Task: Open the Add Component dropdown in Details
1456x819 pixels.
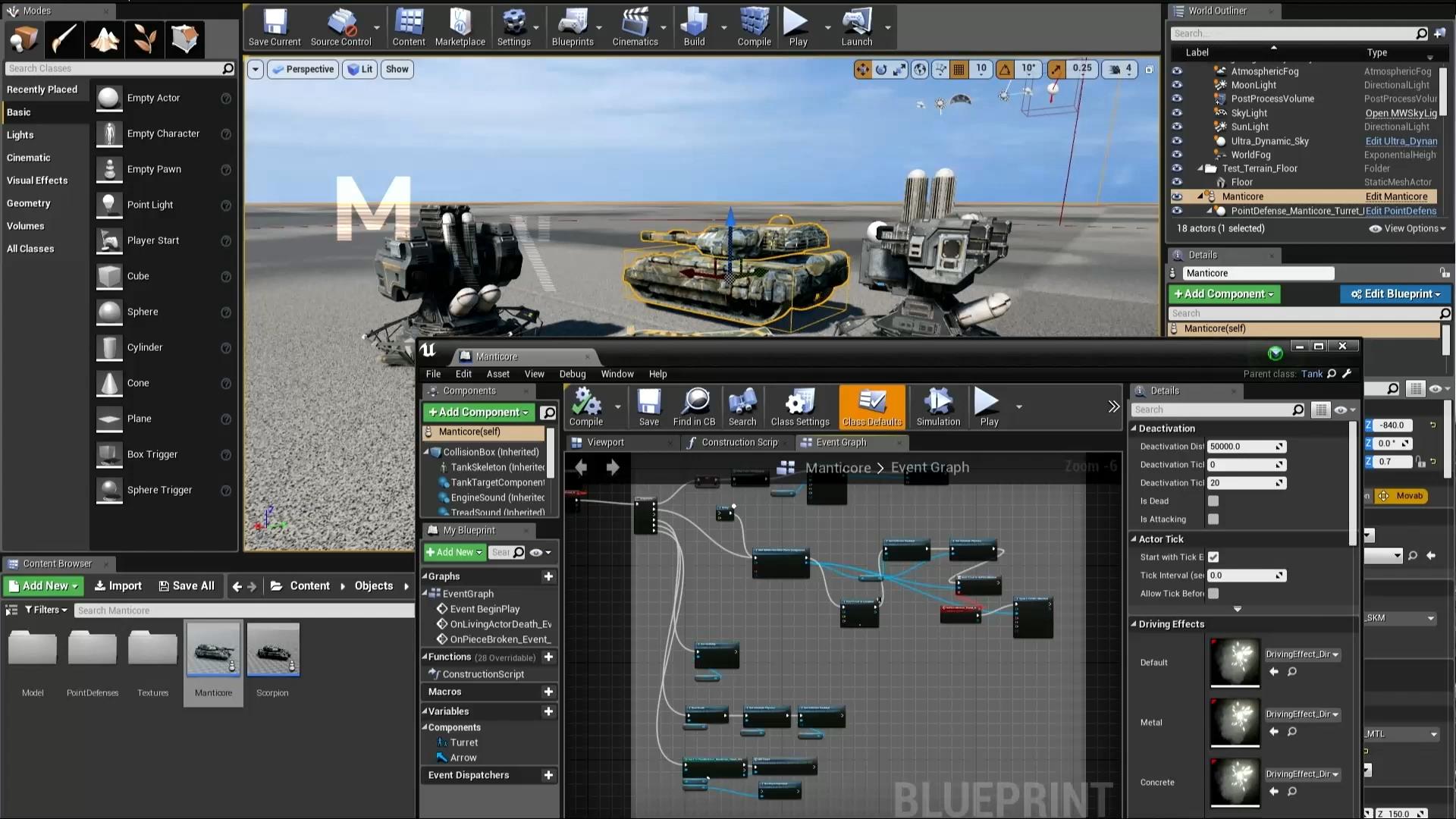Action: pyautogui.click(x=1223, y=294)
